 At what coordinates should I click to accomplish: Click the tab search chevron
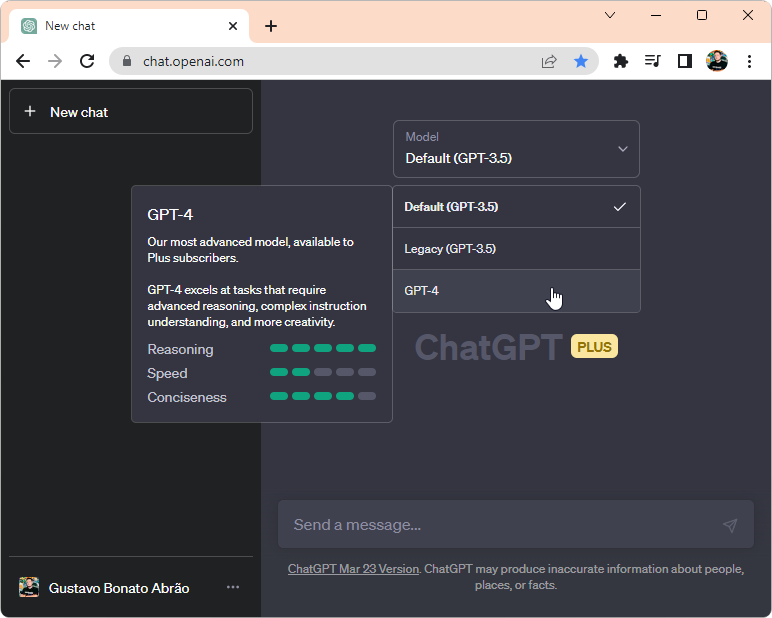coord(610,15)
